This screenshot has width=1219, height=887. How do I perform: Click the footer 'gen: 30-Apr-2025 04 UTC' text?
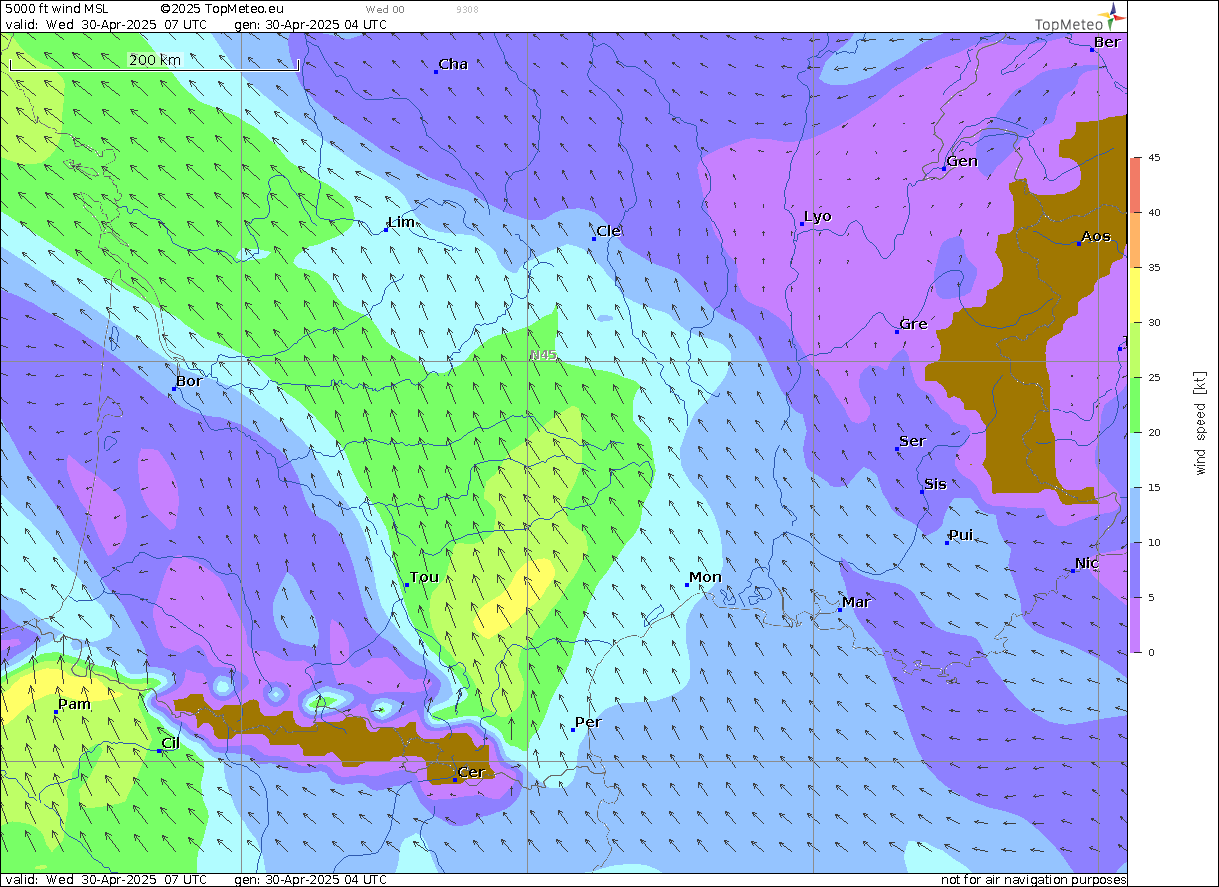[x=310, y=880]
